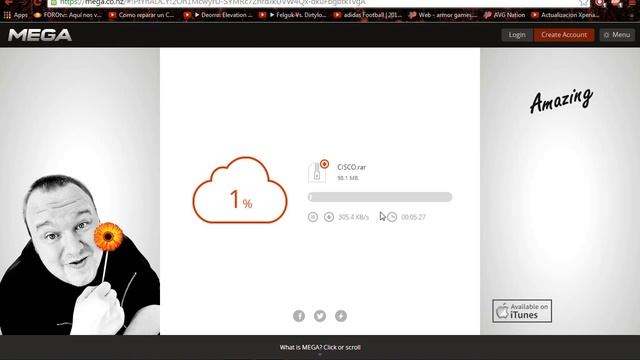The image size is (640, 360).
Task: Click the man with flower photo
Action: (x=80, y=255)
